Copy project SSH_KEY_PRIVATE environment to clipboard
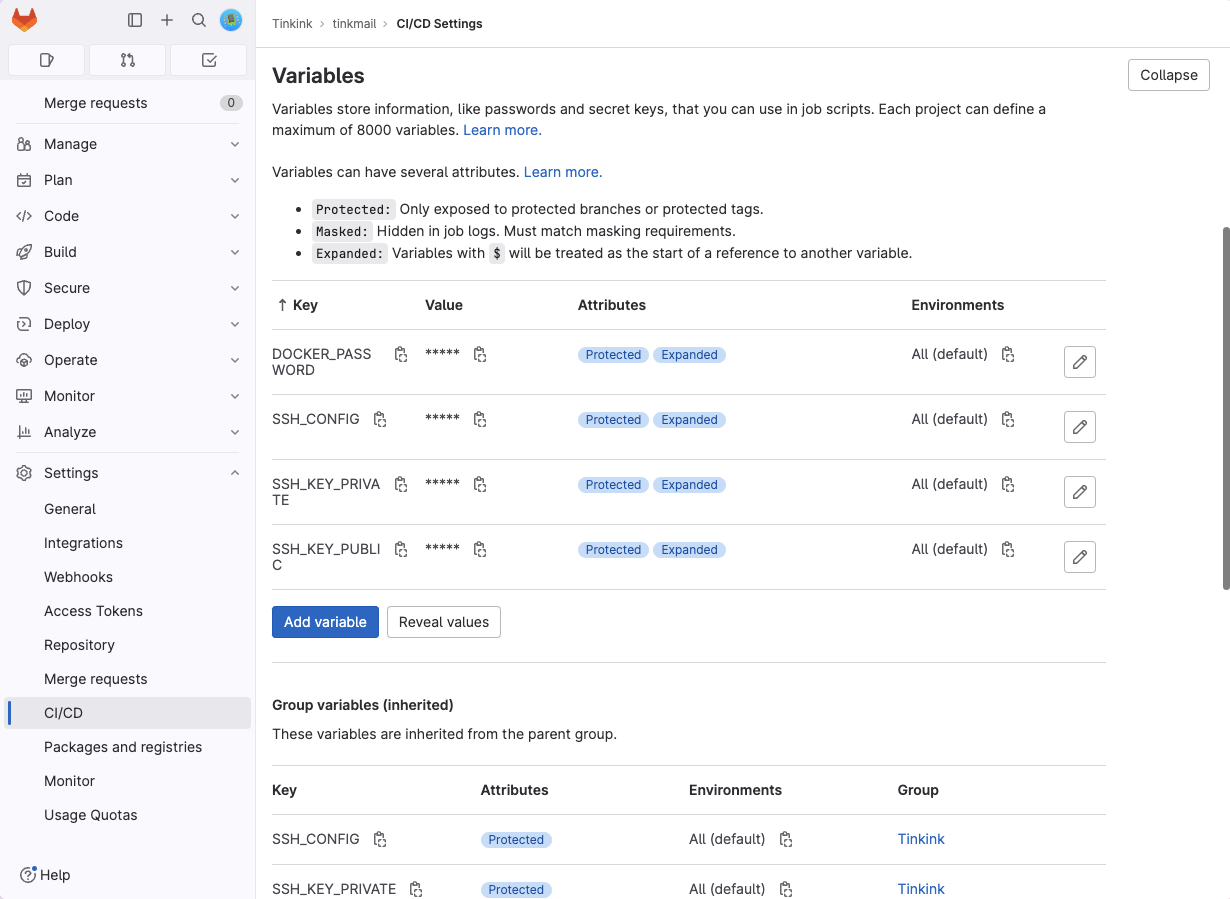Screen dimensions: 1230x899 click(1008, 484)
